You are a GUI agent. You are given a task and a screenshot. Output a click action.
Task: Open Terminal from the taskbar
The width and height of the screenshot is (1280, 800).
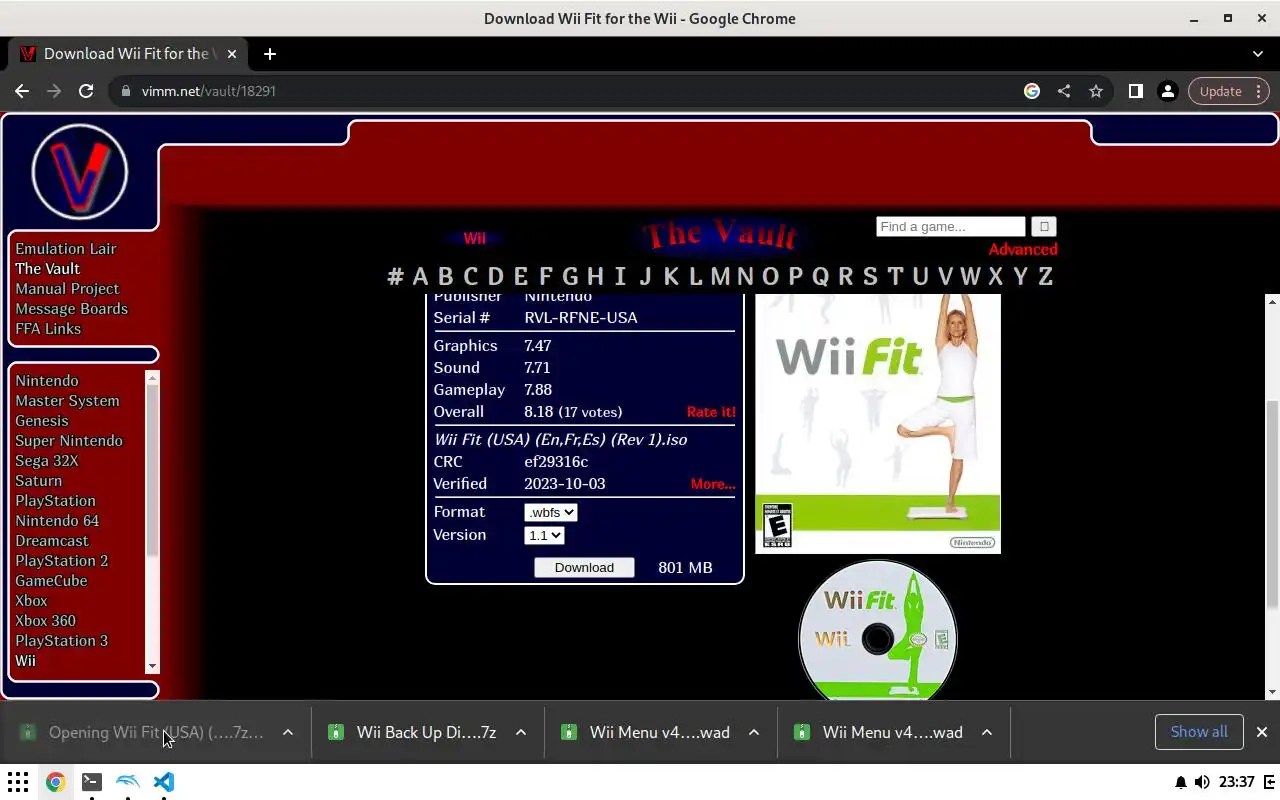click(x=91, y=782)
